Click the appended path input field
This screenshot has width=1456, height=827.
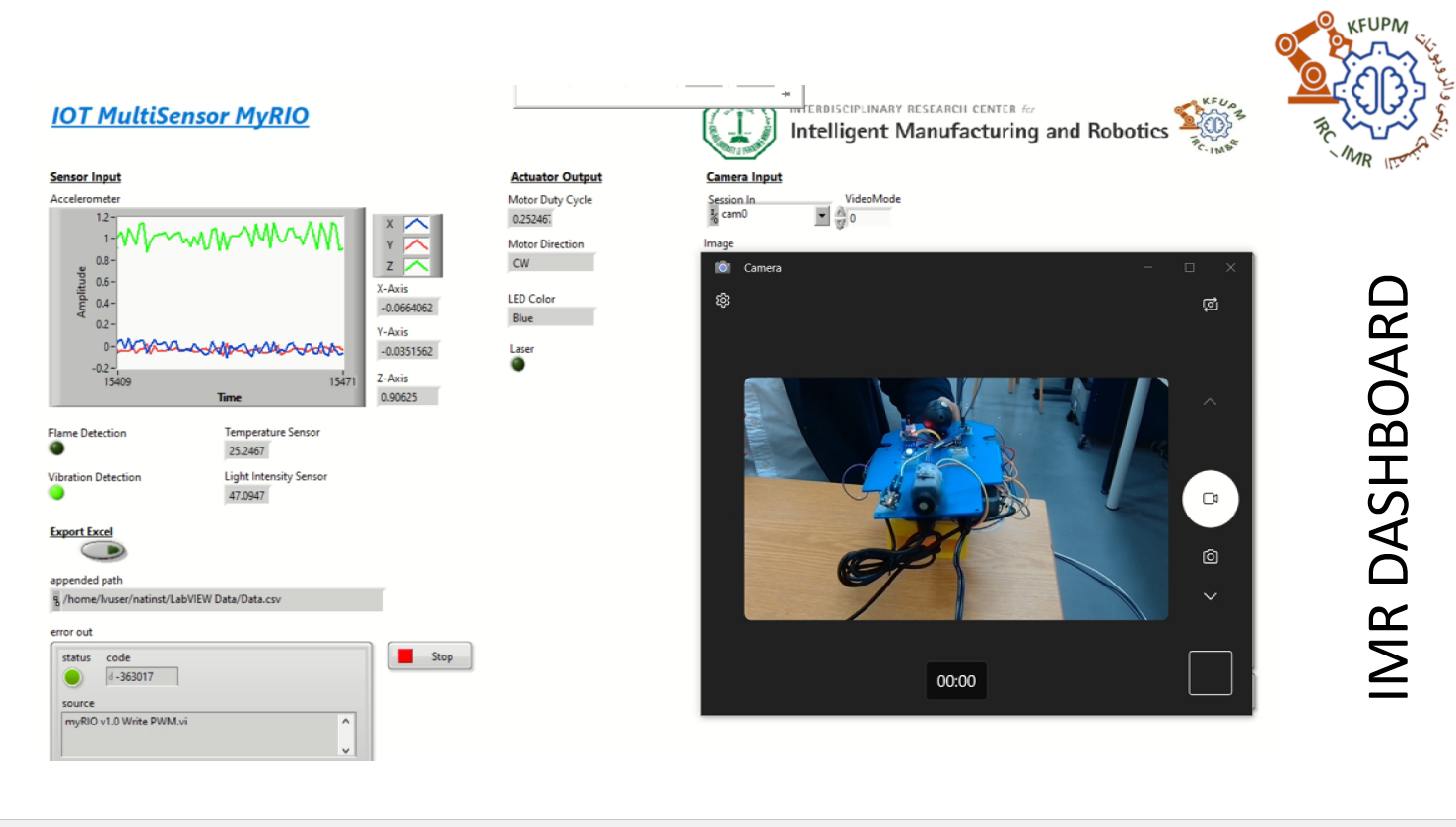[219, 599]
